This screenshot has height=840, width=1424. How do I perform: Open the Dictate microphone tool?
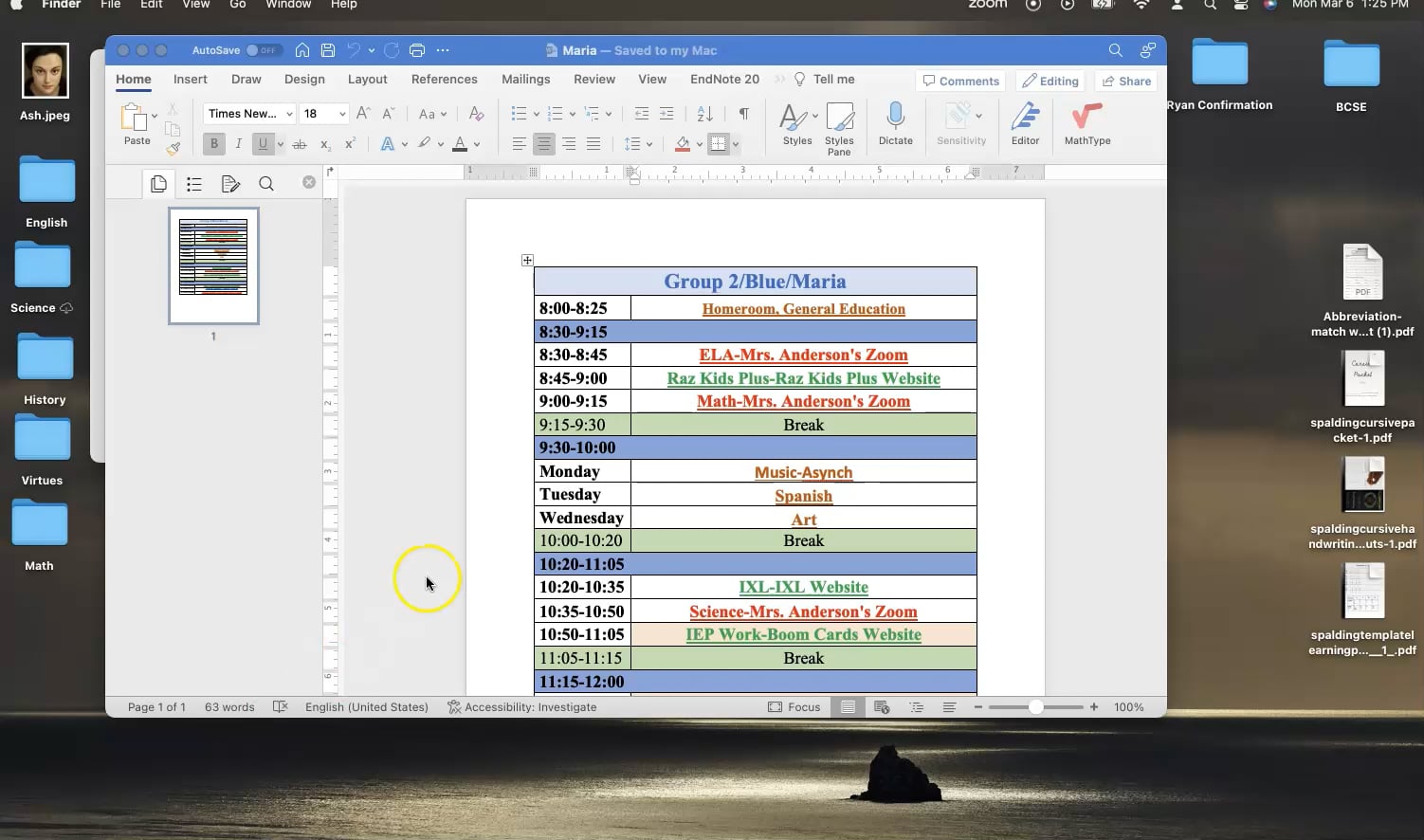click(x=895, y=124)
